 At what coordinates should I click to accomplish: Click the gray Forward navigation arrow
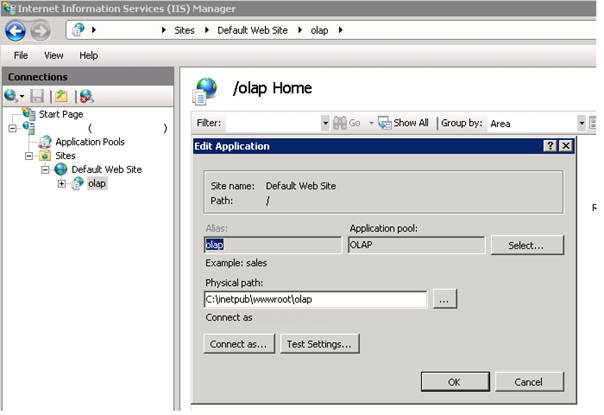pos(40,31)
